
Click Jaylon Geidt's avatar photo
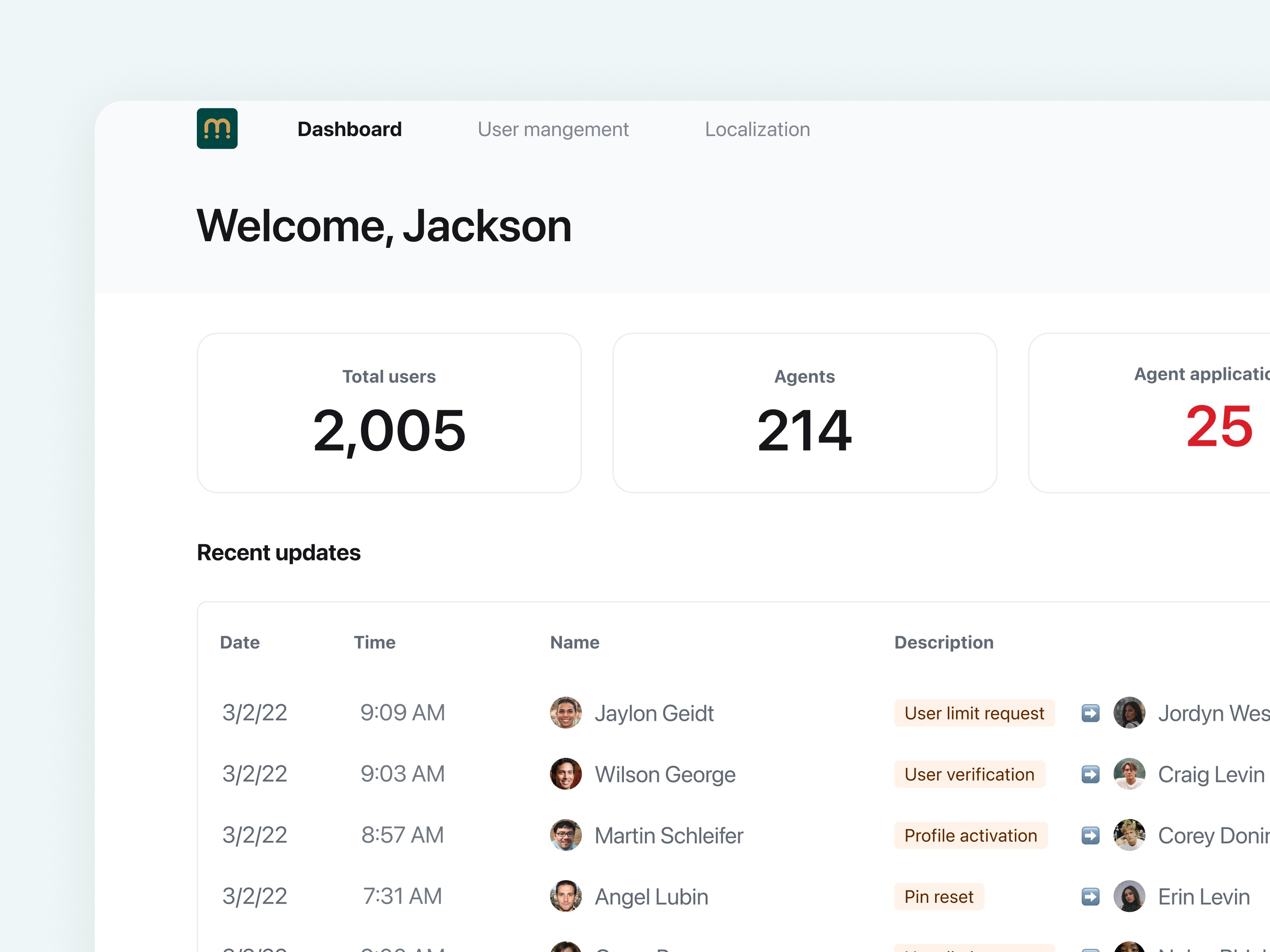pos(566,713)
